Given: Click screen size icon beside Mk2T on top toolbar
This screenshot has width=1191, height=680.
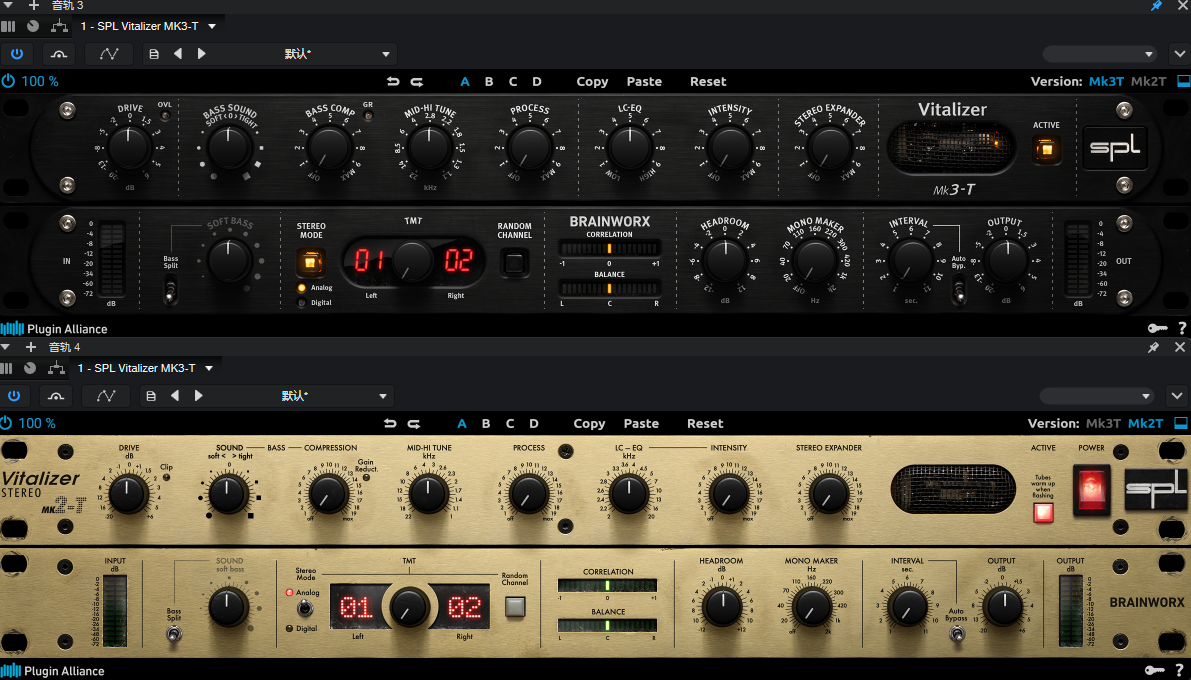Looking at the screenshot, I should click(x=1183, y=81).
